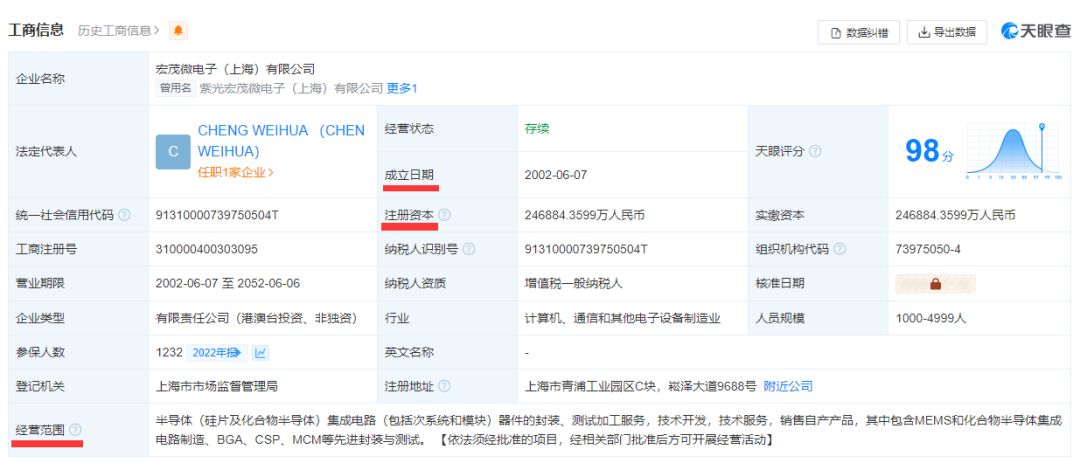The image size is (1080, 470).
Task: Click help icon next to 纳税人识别号
Action: [x=469, y=249]
